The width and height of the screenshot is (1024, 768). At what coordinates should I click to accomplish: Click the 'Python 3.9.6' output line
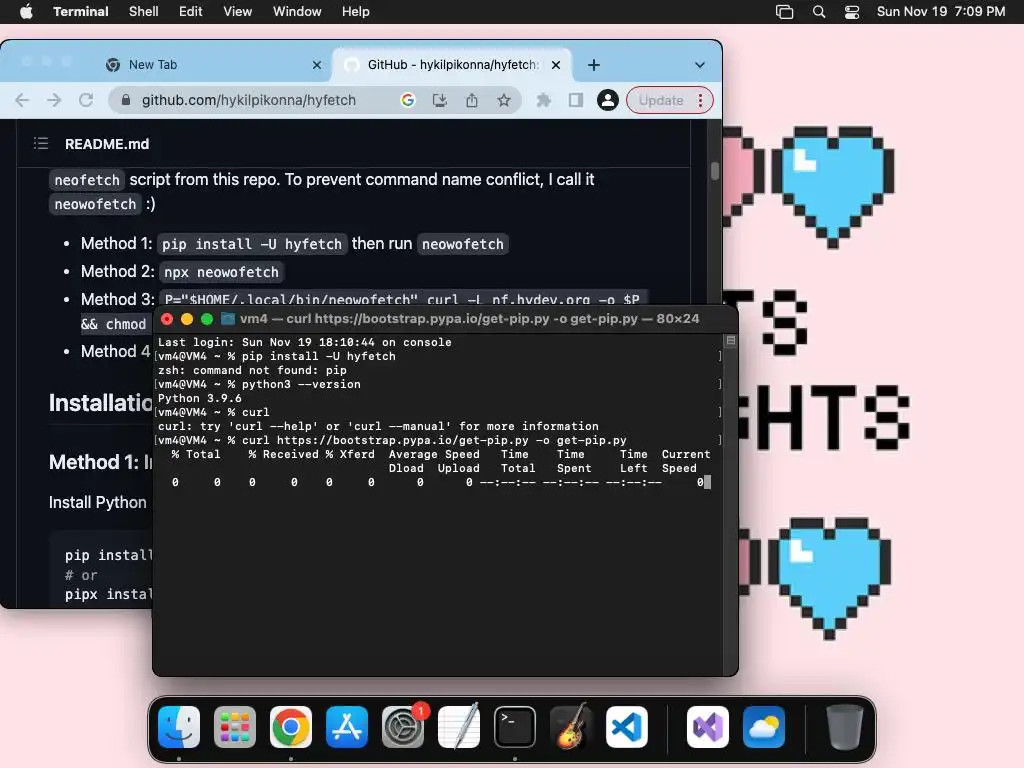200,398
